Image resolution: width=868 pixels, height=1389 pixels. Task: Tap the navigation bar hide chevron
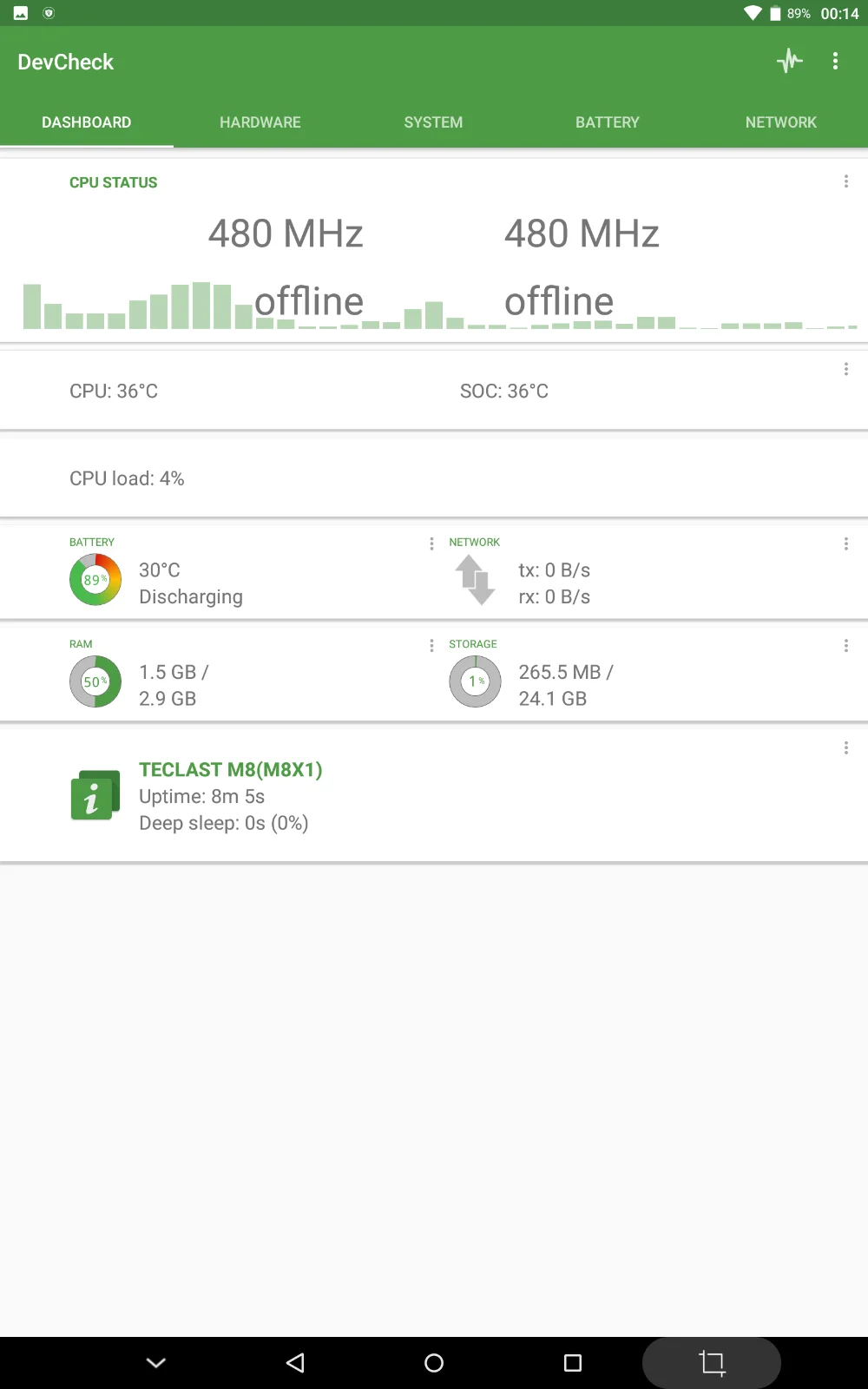click(156, 1363)
